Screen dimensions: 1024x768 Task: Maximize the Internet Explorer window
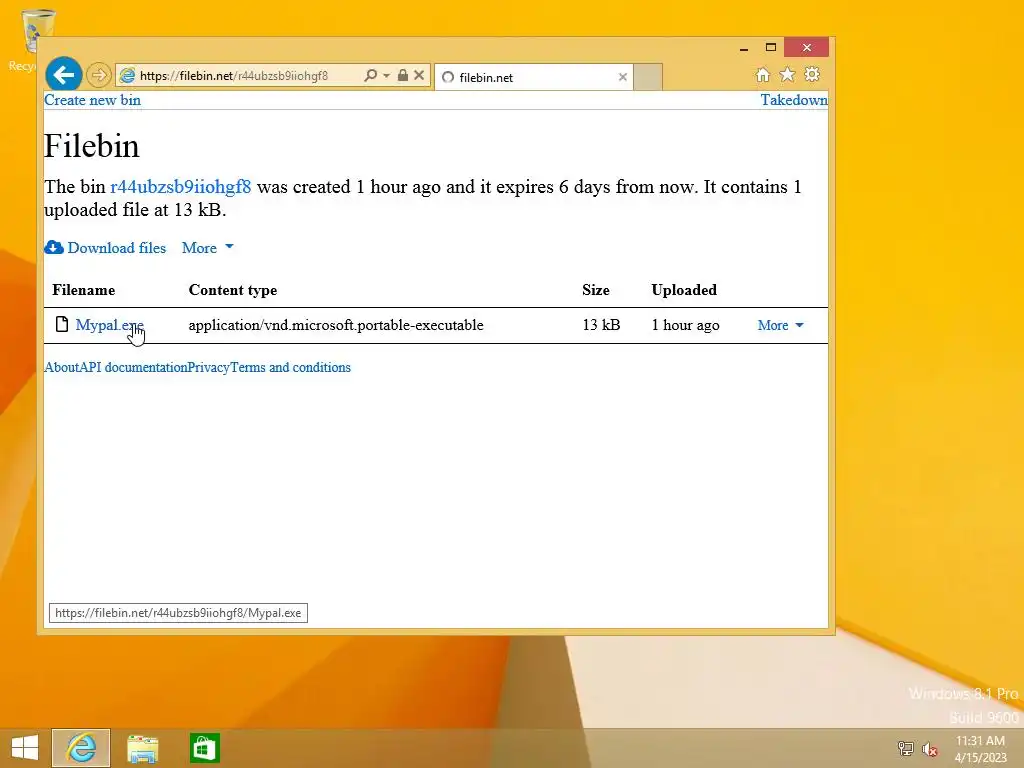coord(771,48)
